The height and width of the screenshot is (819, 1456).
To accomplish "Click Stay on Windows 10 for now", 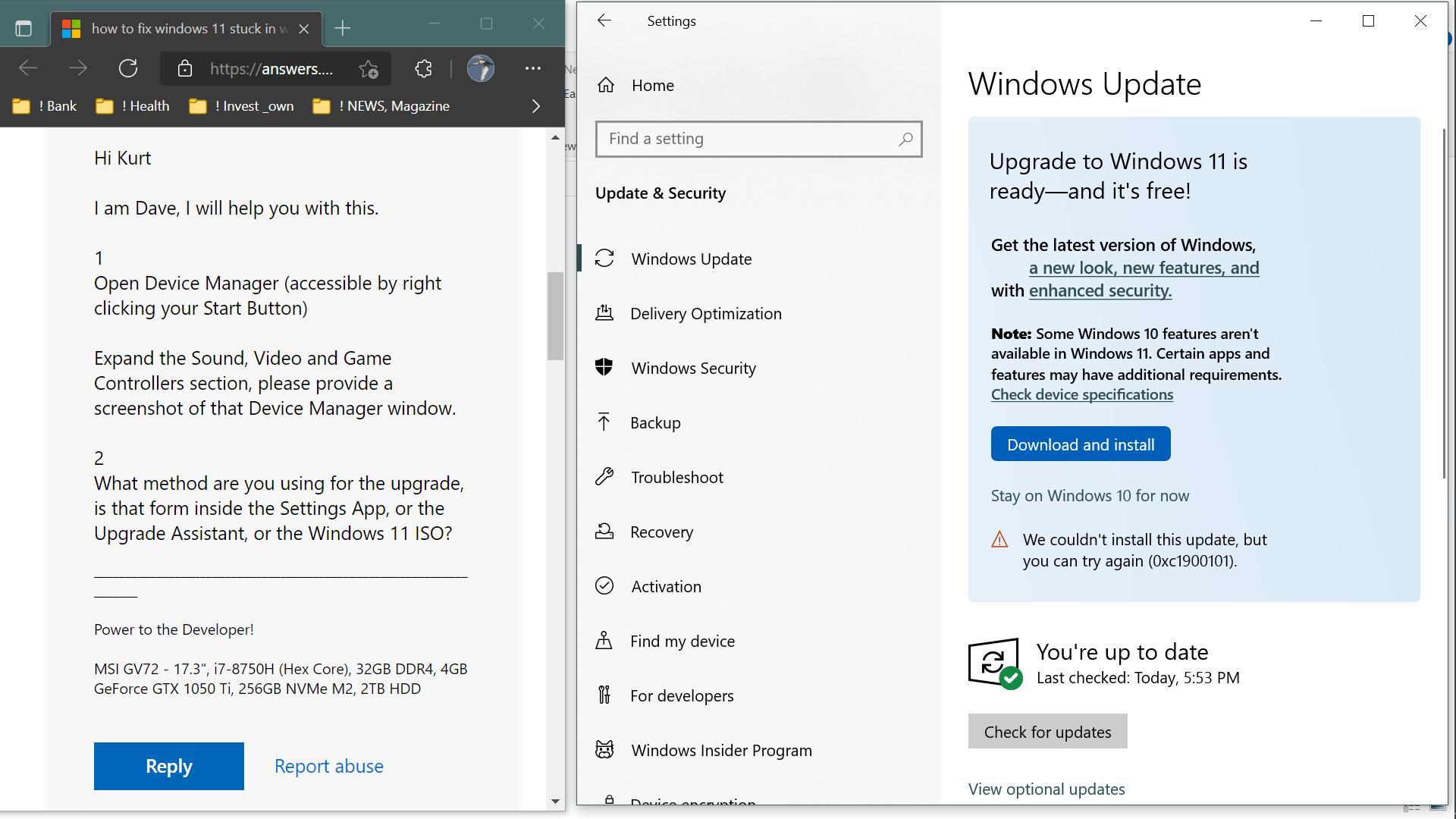I will point(1090,495).
